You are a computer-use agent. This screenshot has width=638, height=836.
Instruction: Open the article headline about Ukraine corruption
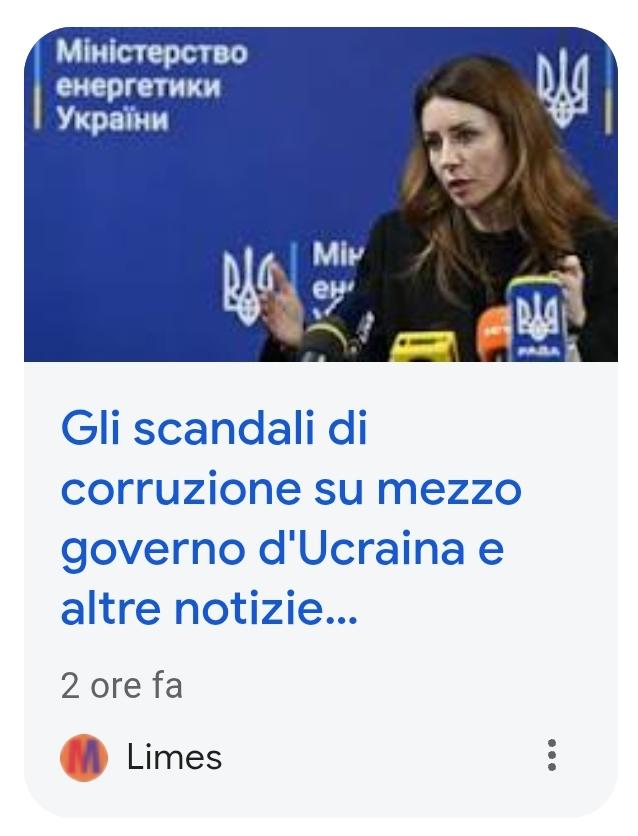pos(290,518)
